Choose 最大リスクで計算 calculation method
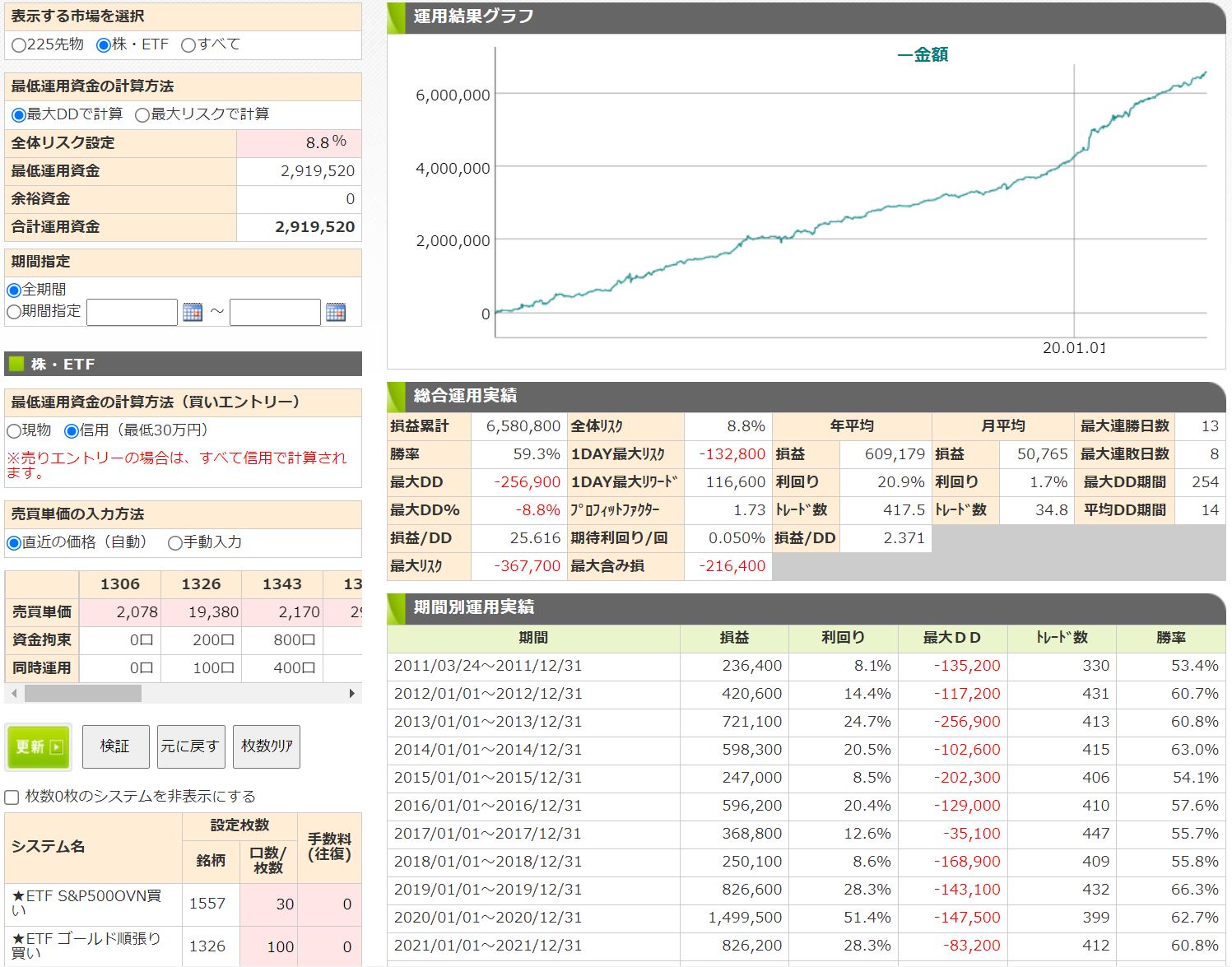The height and width of the screenshot is (967, 1232). pyautogui.click(x=142, y=115)
